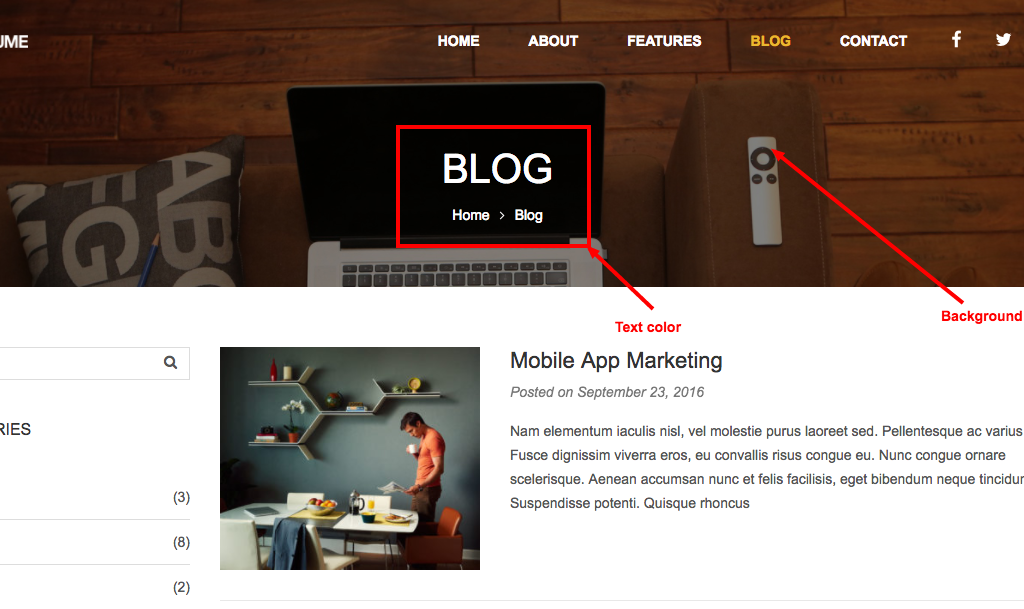The image size is (1024, 609).
Task: Click the Posted on September 23, 2016 date
Action: pos(607,392)
